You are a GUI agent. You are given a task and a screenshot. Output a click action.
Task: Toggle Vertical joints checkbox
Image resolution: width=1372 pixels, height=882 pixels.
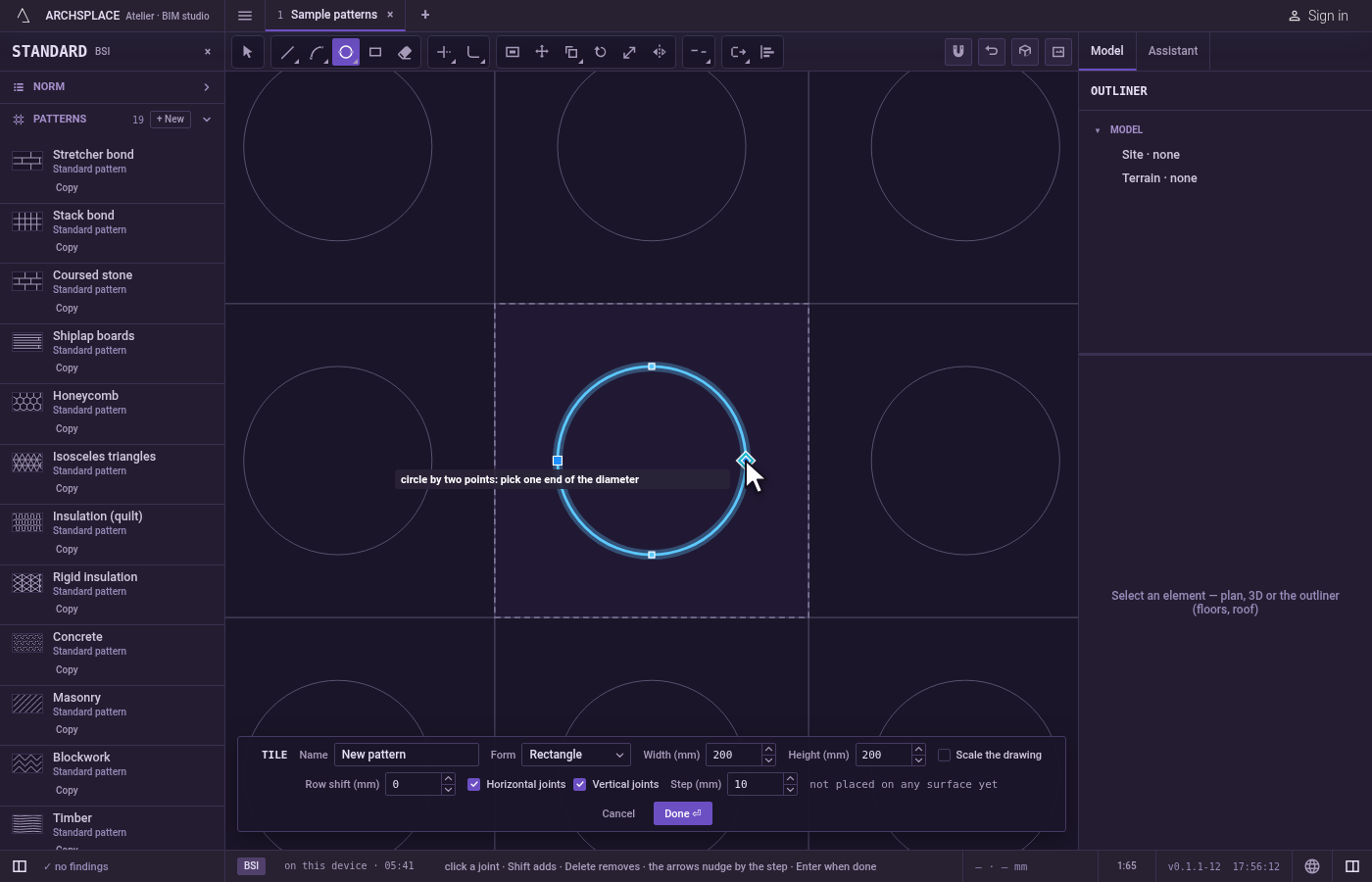point(580,784)
